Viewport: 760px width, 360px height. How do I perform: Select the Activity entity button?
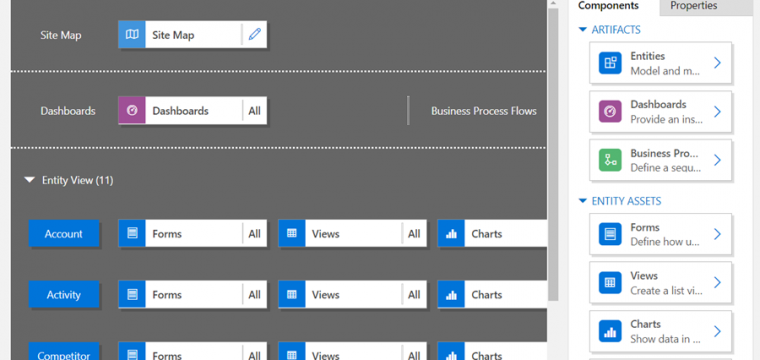(x=63, y=295)
